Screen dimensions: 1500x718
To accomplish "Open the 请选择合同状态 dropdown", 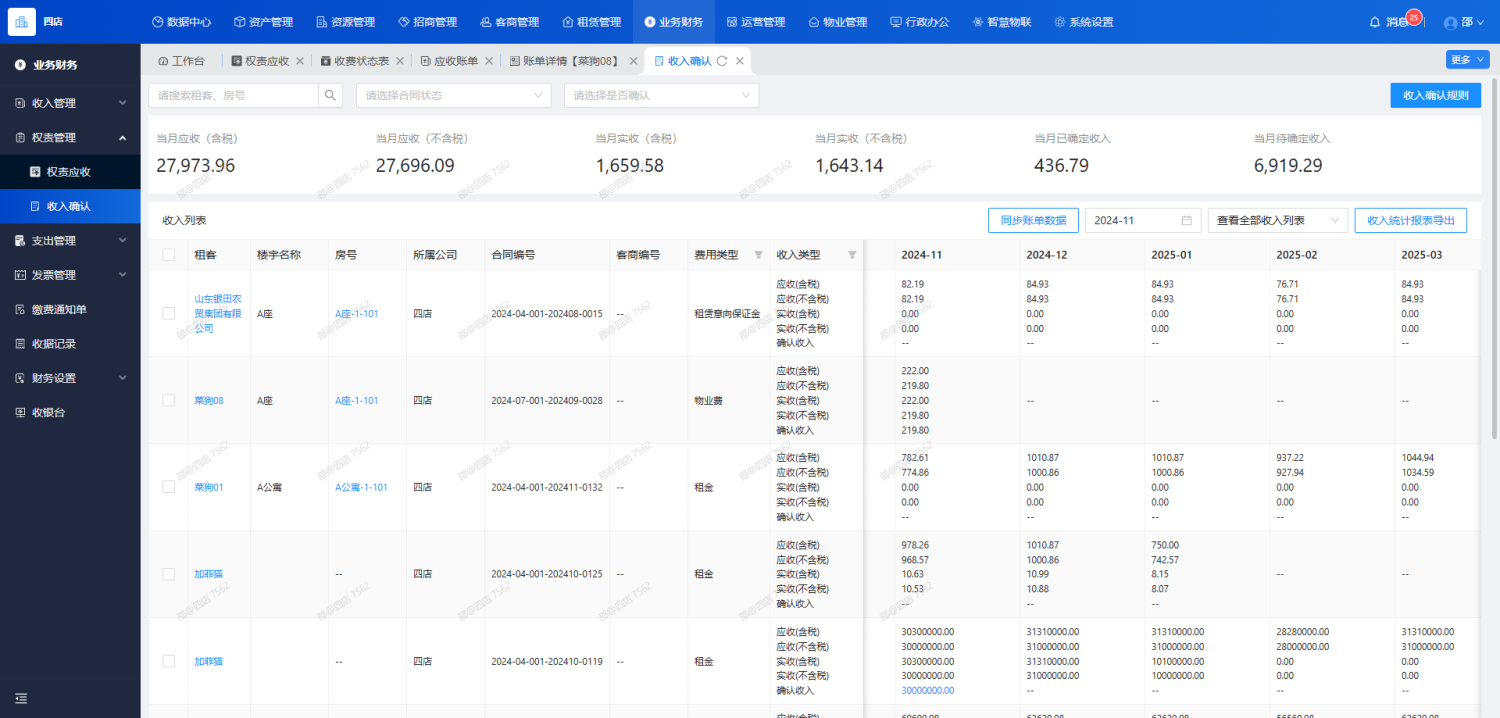I will pyautogui.click(x=453, y=96).
